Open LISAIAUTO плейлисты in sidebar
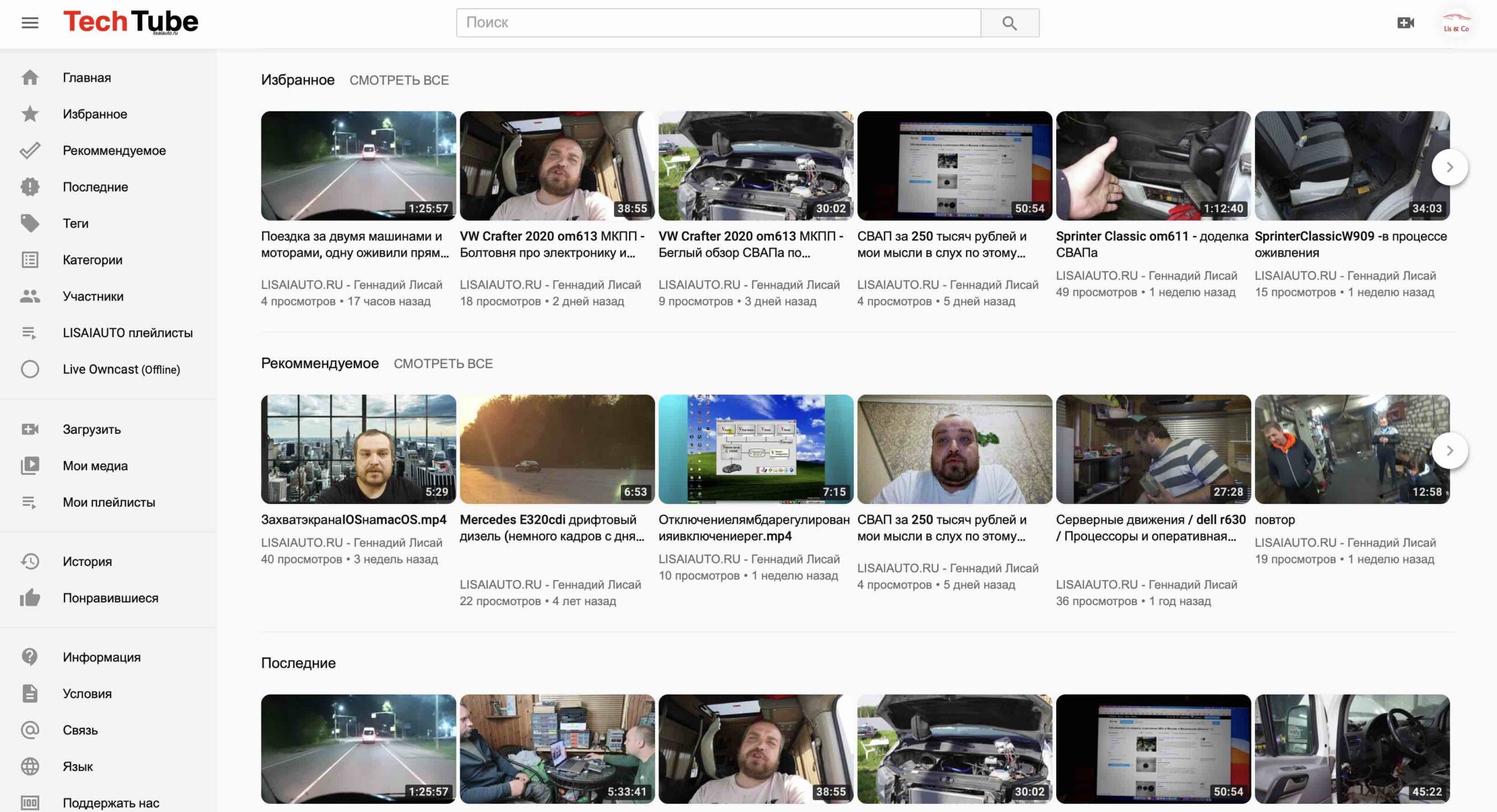 (127, 333)
